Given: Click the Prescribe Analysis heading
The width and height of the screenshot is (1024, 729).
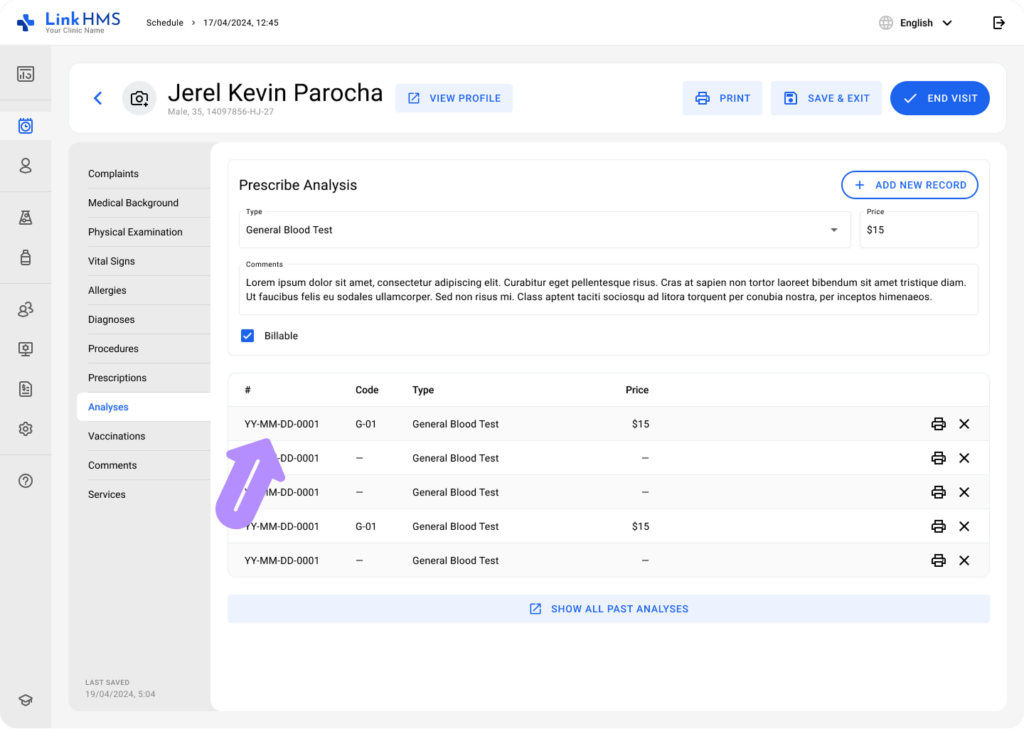Looking at the screenshot, I should [x=298, y=185].
